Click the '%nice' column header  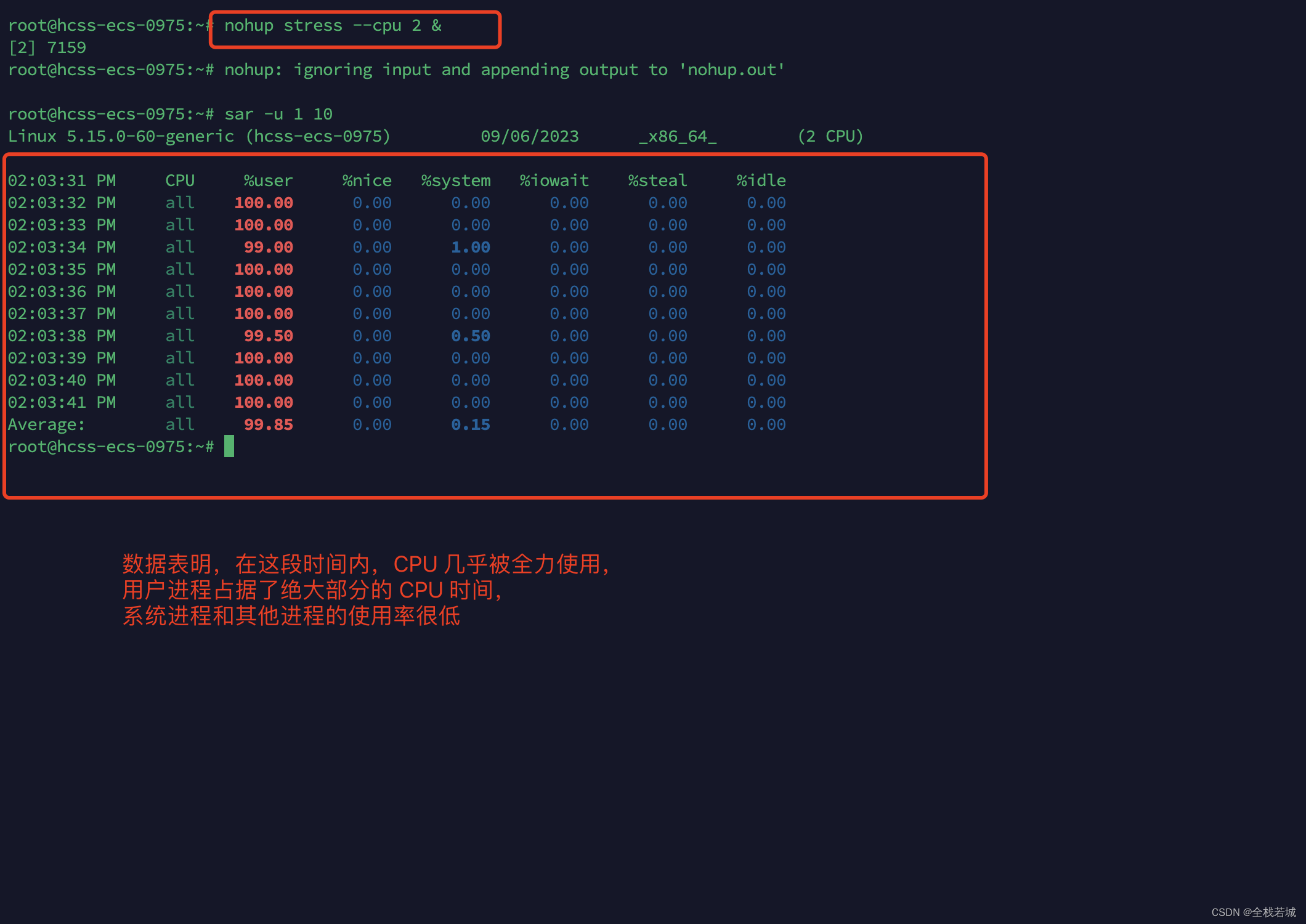point(367,181)
